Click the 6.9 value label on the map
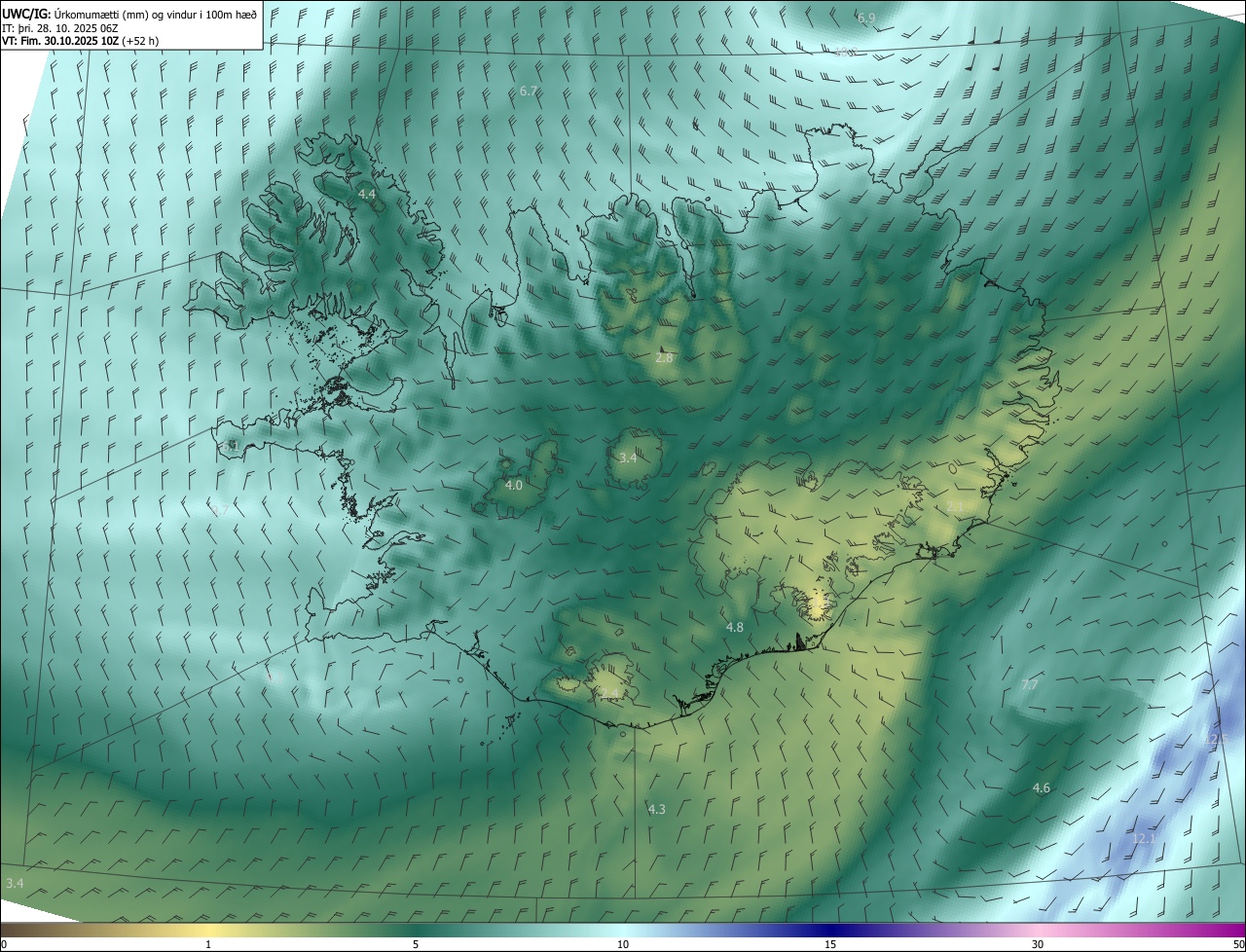Image resolution: width=1246 pixels, height=952 pixels. [866, 18]
